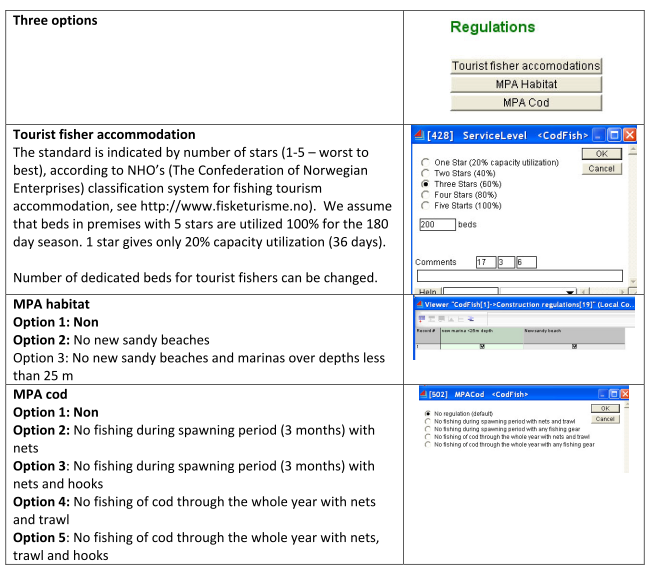The image size is (657, 567).
Task: Click the green Regulations heading
Action: coord(492,27)
